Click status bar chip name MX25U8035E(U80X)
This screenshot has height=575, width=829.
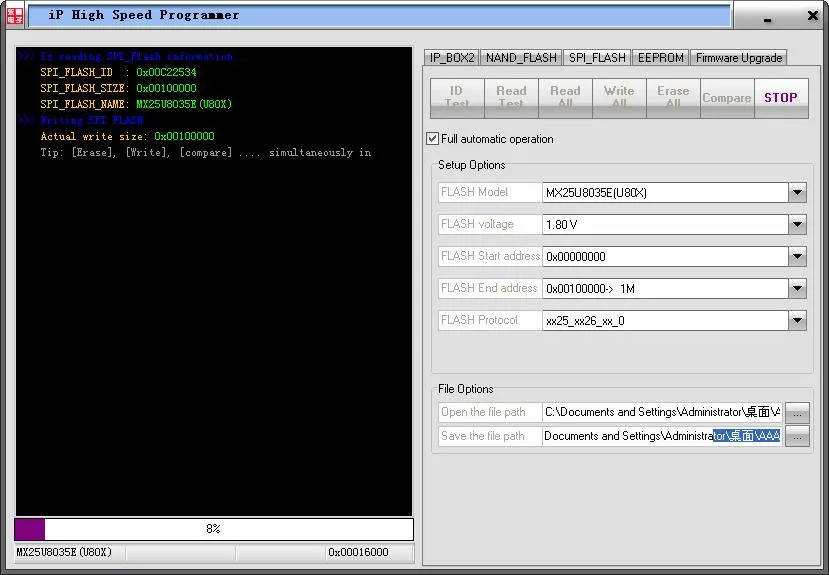click(64, 552)
